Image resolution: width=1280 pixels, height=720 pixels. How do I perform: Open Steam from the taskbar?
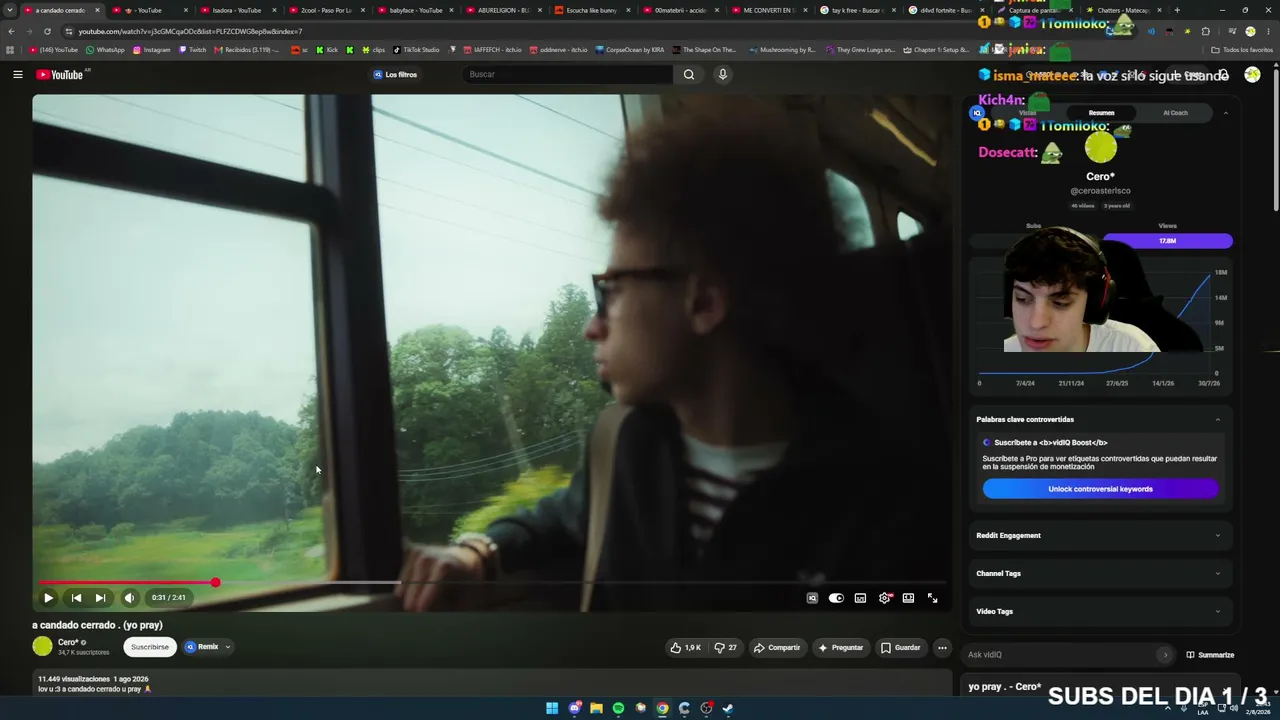(x=728, y=709)
